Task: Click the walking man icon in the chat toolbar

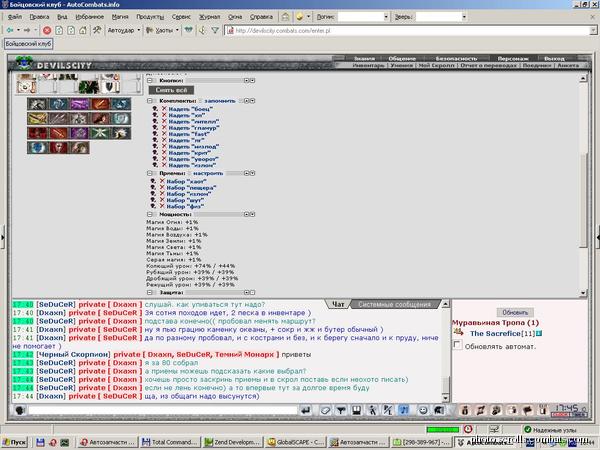Action: pos(372,411)
